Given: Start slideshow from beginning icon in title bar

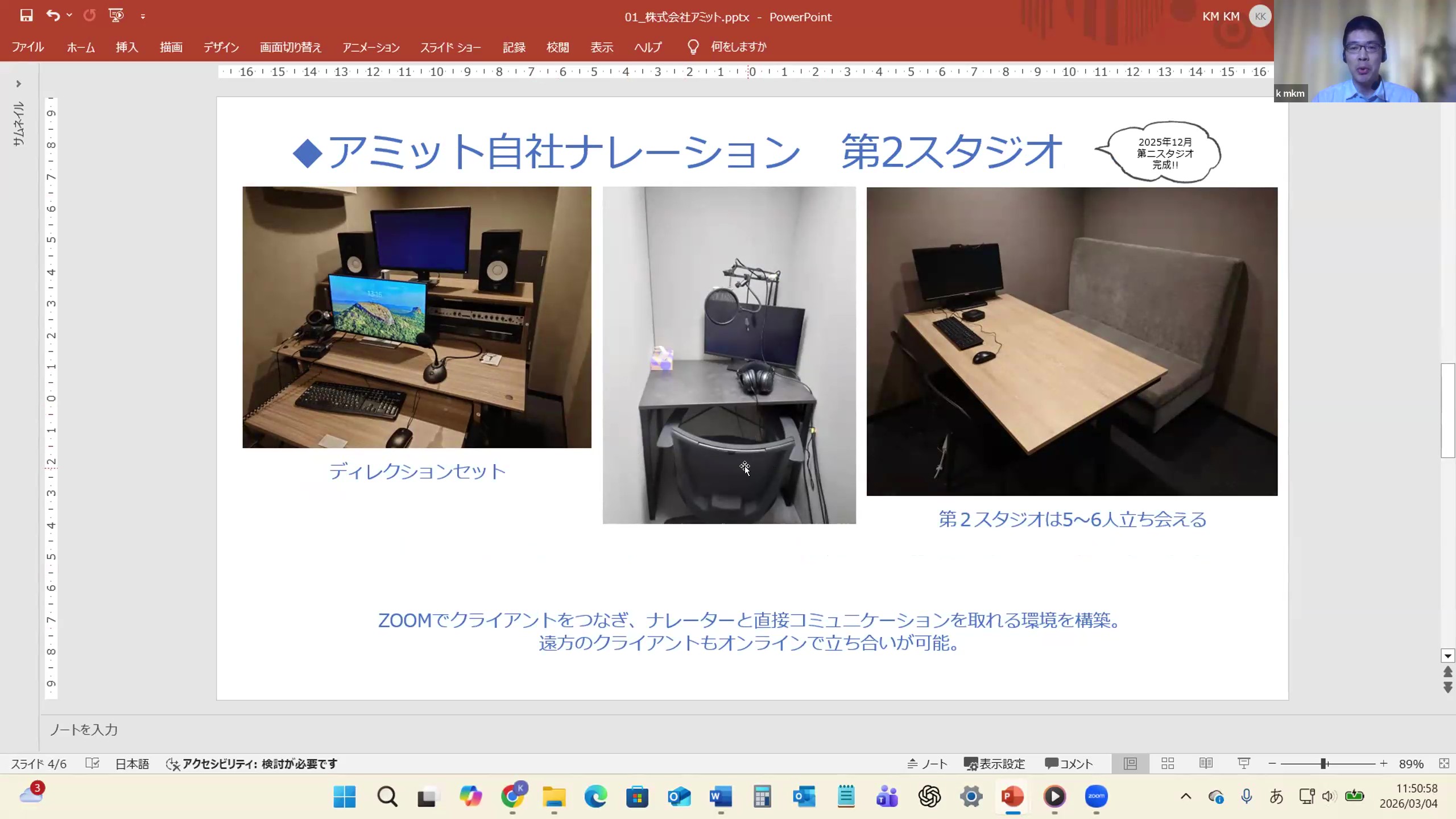Looking at the screenshot, I should point(116,15).
